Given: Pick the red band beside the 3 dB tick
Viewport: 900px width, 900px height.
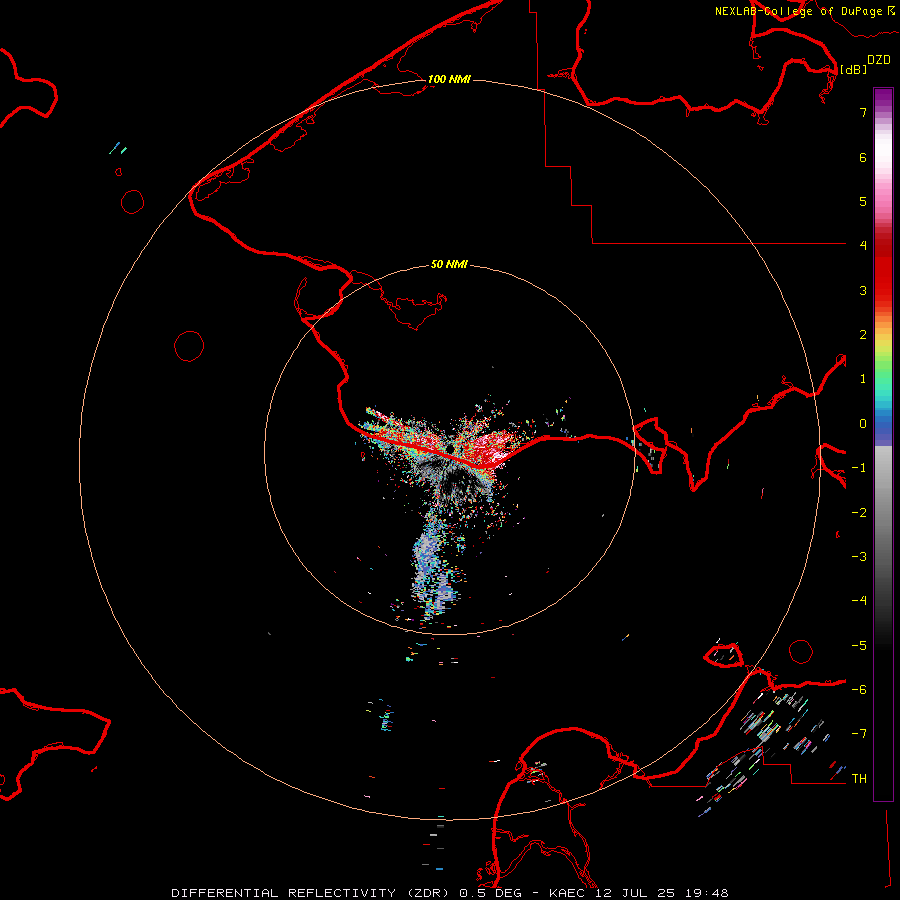Looking at the screenshot, I should coord(883,290).
